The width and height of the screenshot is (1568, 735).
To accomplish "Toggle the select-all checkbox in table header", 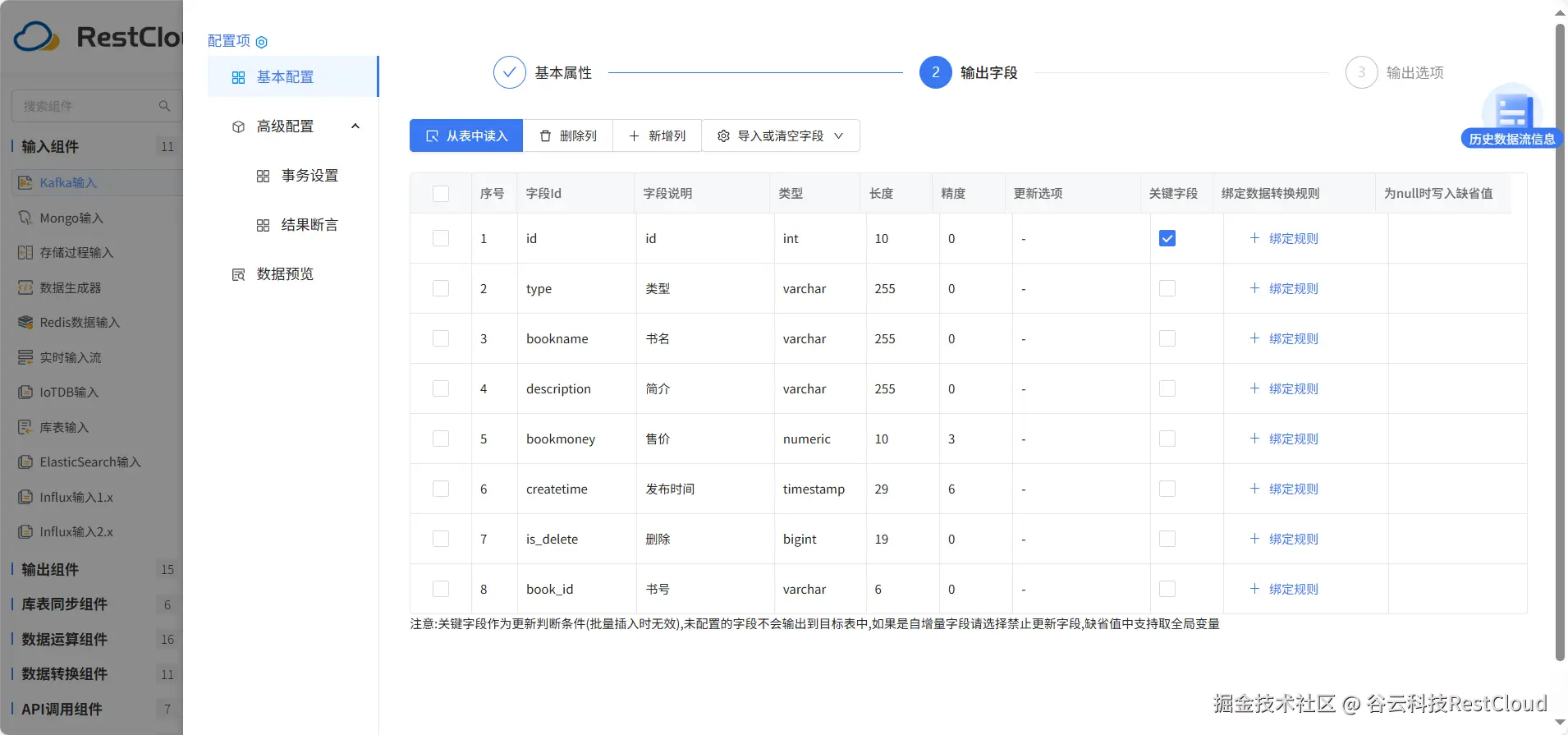I will tap(441, 194).
